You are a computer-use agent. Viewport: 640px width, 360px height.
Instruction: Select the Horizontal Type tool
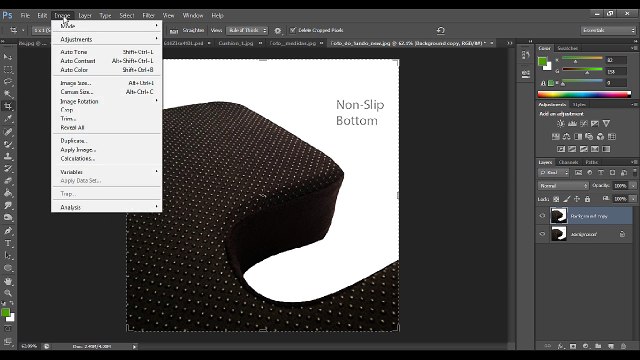(x=8, y=243)
